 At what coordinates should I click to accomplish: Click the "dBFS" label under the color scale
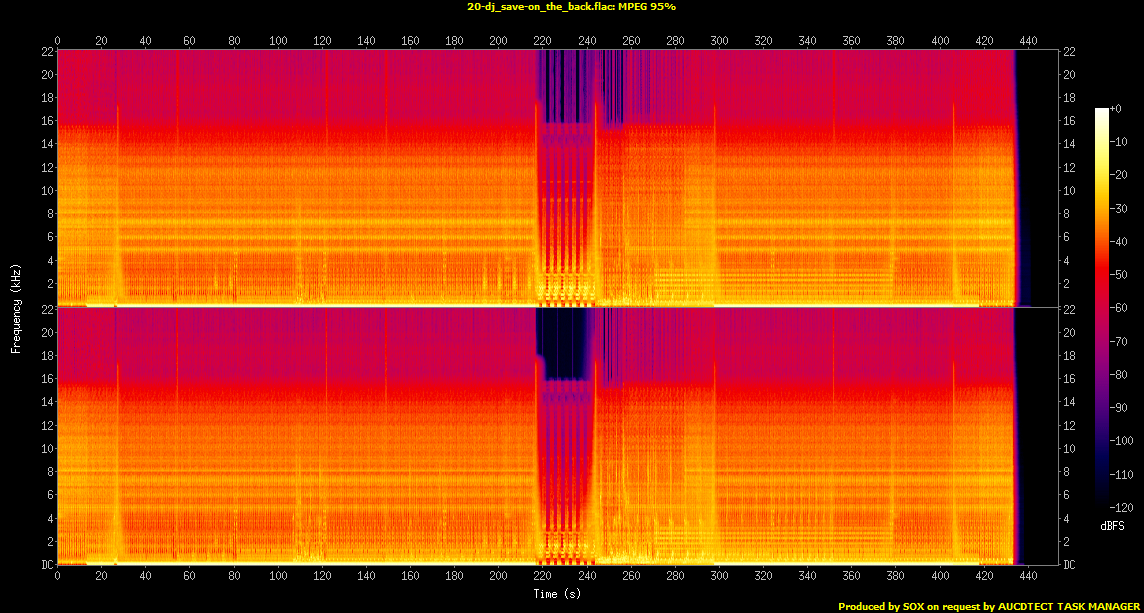(x=1114, y=525)
